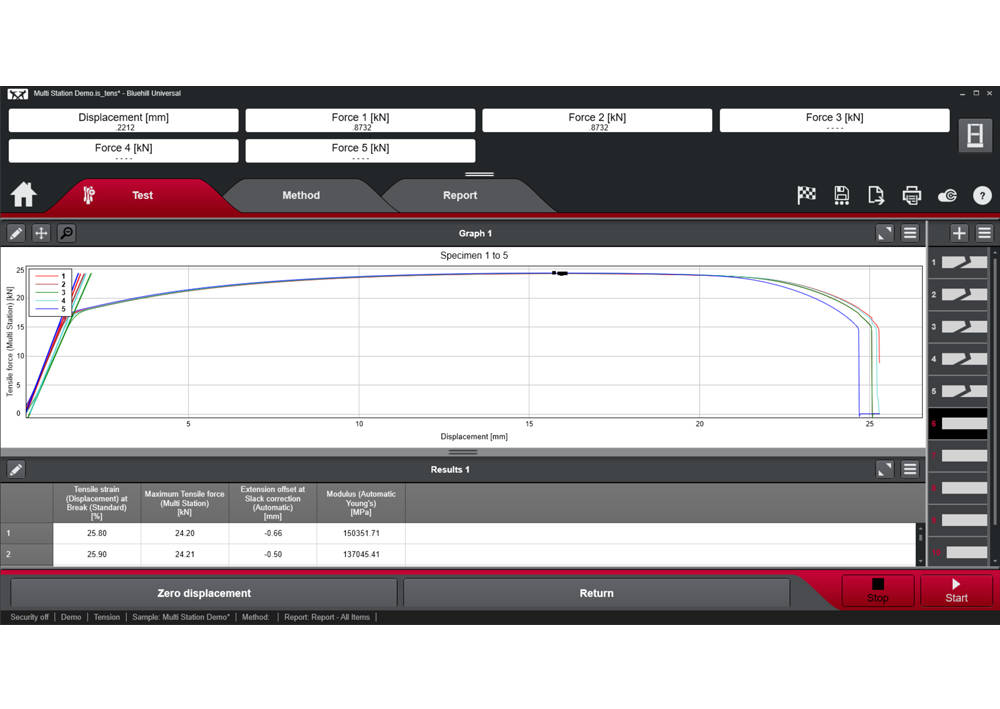Switch to the Report tab
Viewport: 1000px width, 709px height.
tap(460, 195)
